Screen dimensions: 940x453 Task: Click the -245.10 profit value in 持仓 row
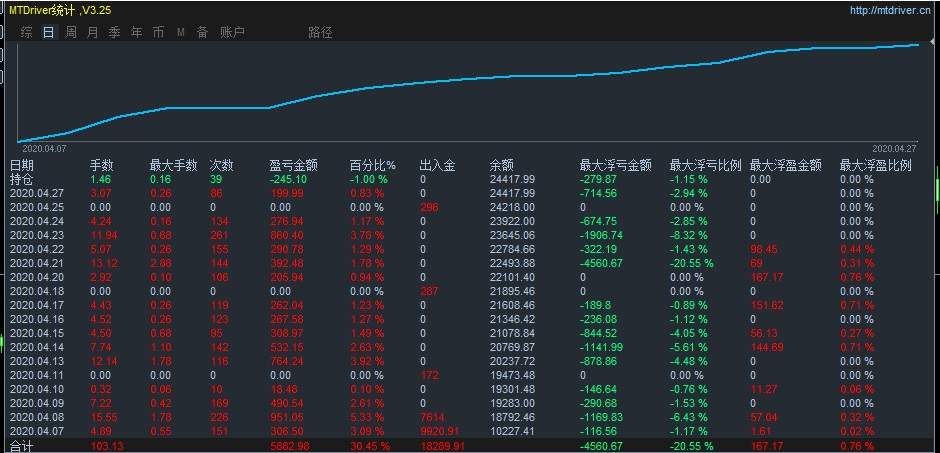tap(288, 179)
